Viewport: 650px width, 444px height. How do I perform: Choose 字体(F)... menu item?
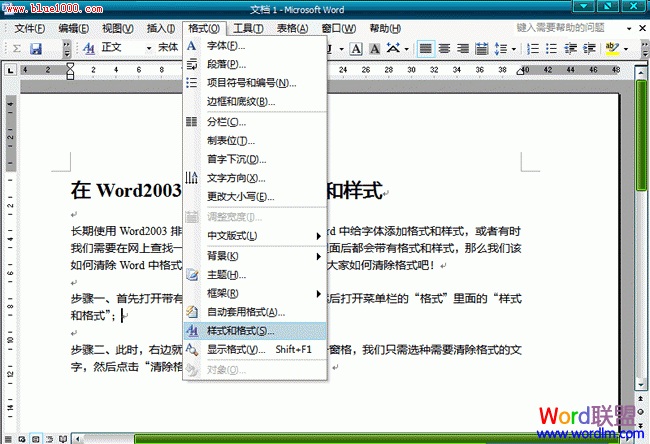[x=255, y=46]
